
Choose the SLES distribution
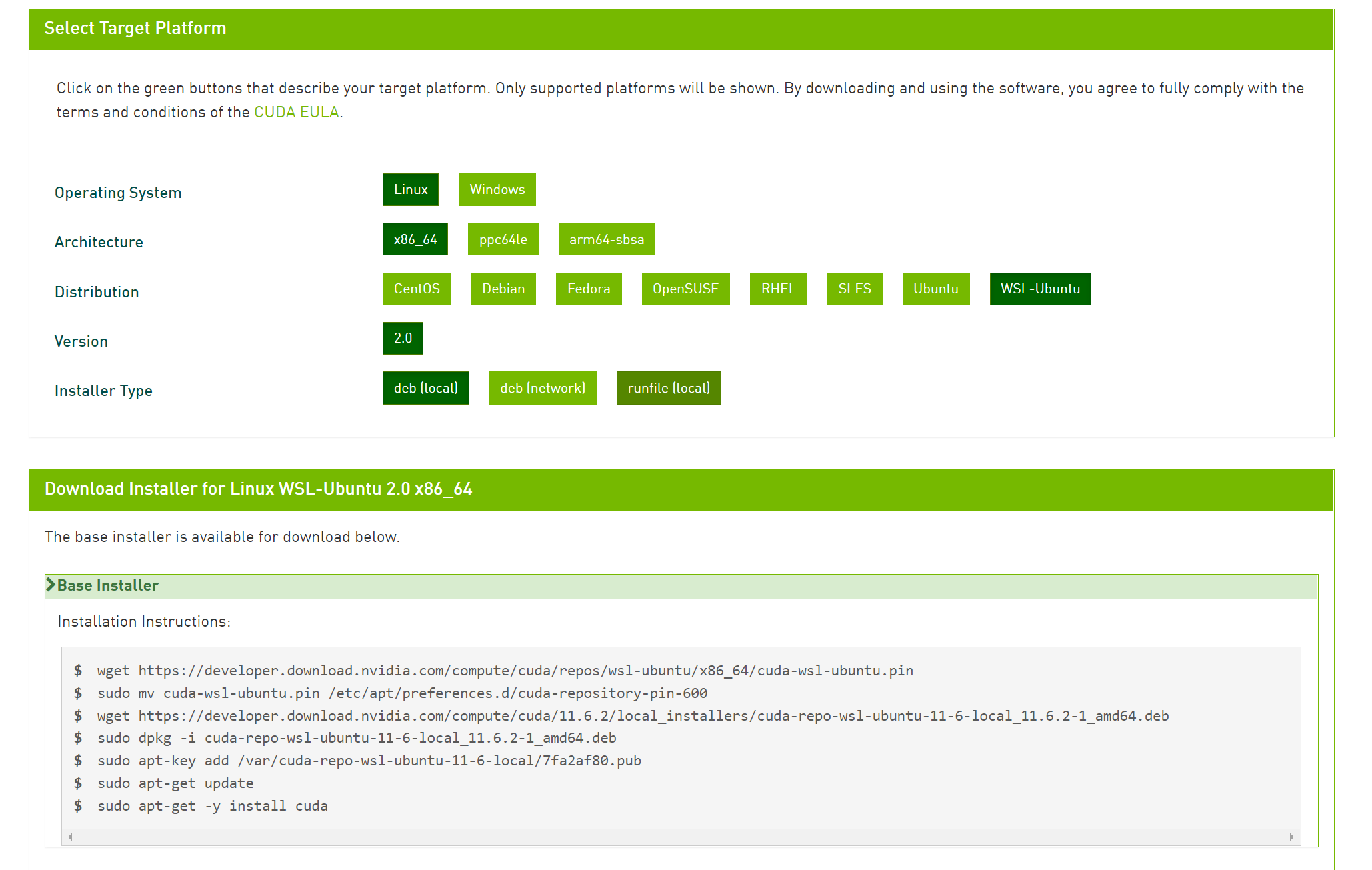(854, 289)
